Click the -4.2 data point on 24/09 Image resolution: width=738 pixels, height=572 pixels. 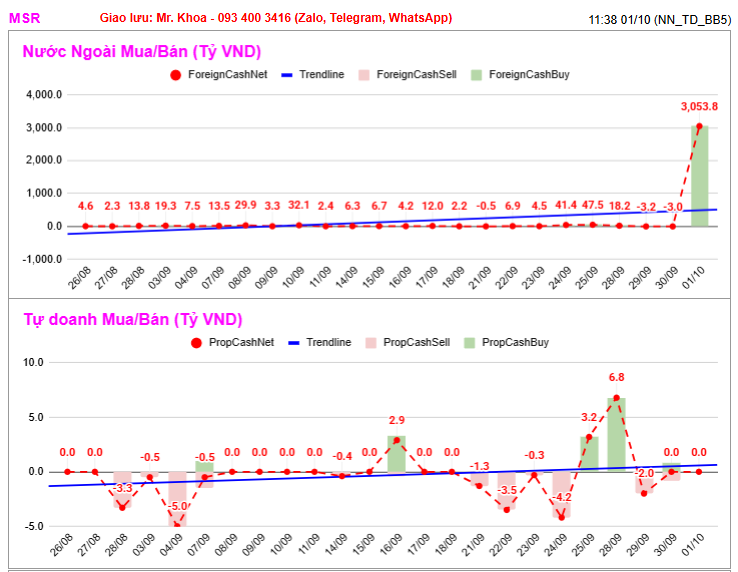coord(562,518)
